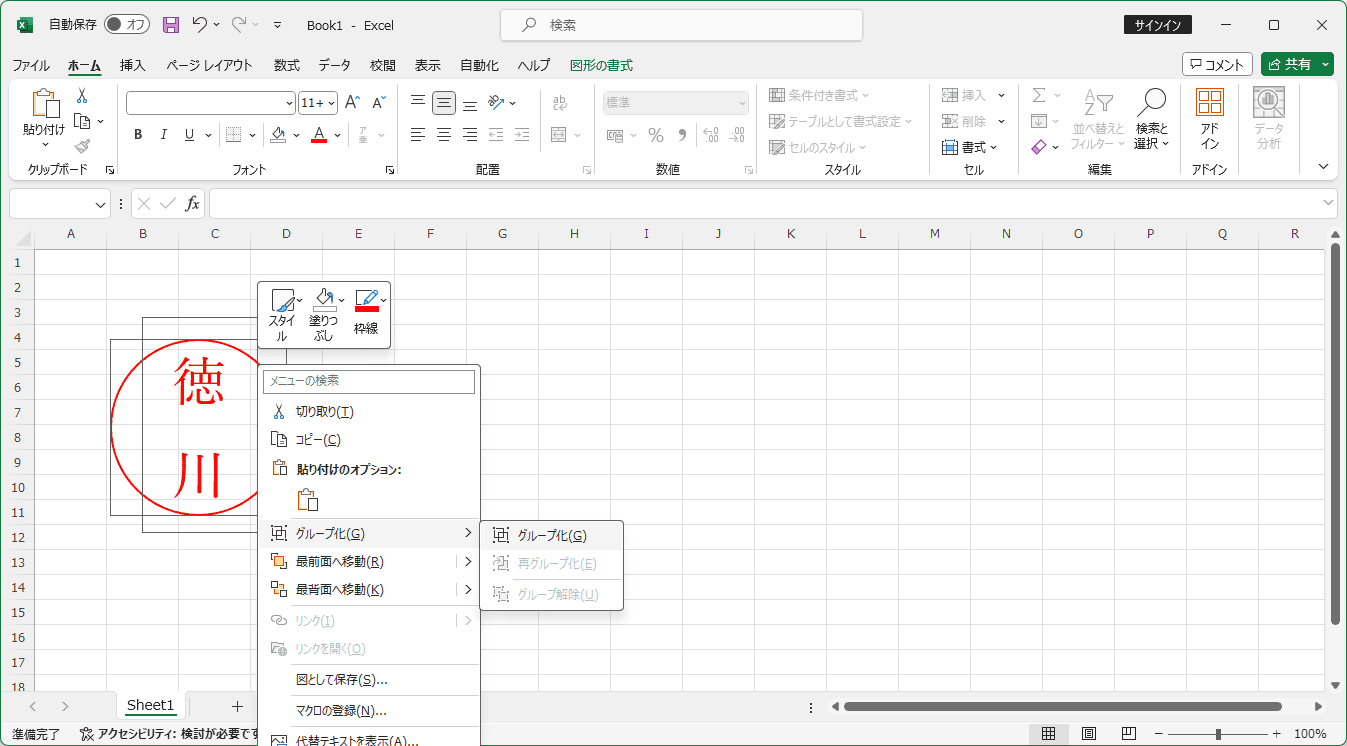Expand the formula bar
1347x746 pixels.
pos(1328,203)
